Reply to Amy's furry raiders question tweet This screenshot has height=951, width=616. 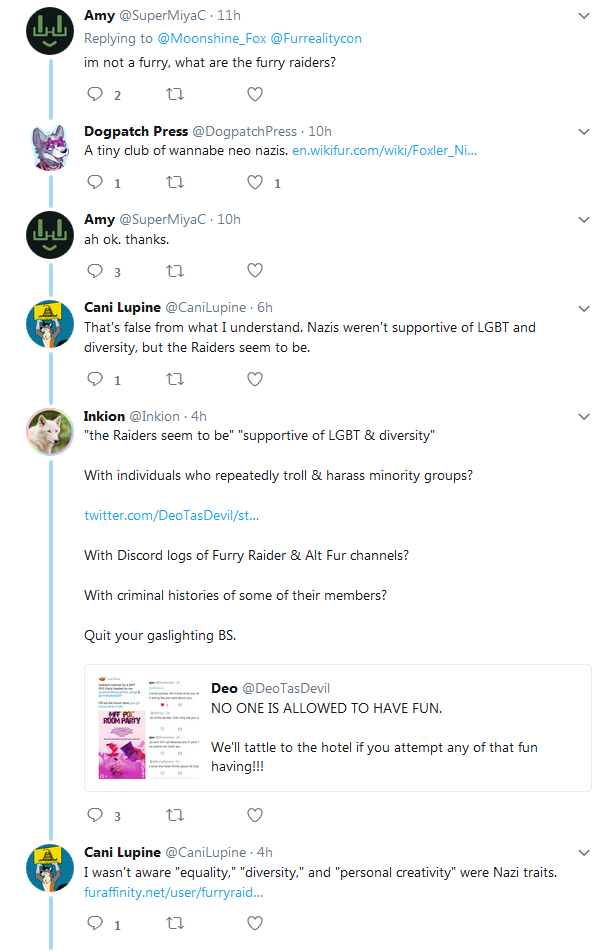point(95,94)
